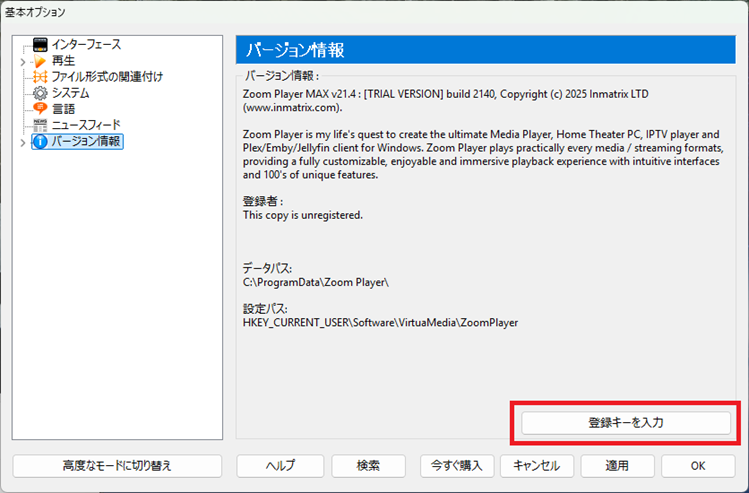
Task: Open ファイル形式の関連付け settings
Action: click(107, 77)
